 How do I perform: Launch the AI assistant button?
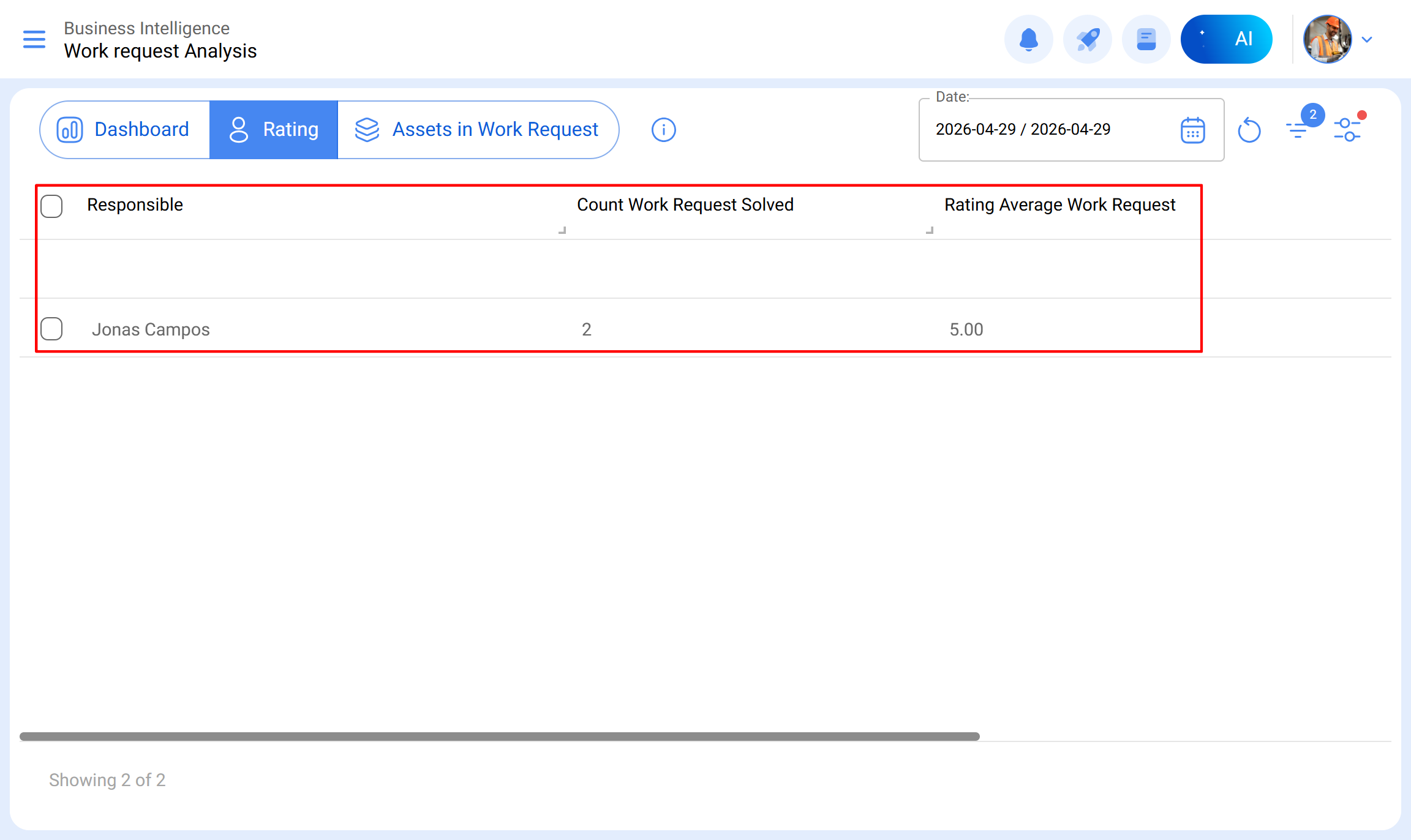pos(1226,39)
